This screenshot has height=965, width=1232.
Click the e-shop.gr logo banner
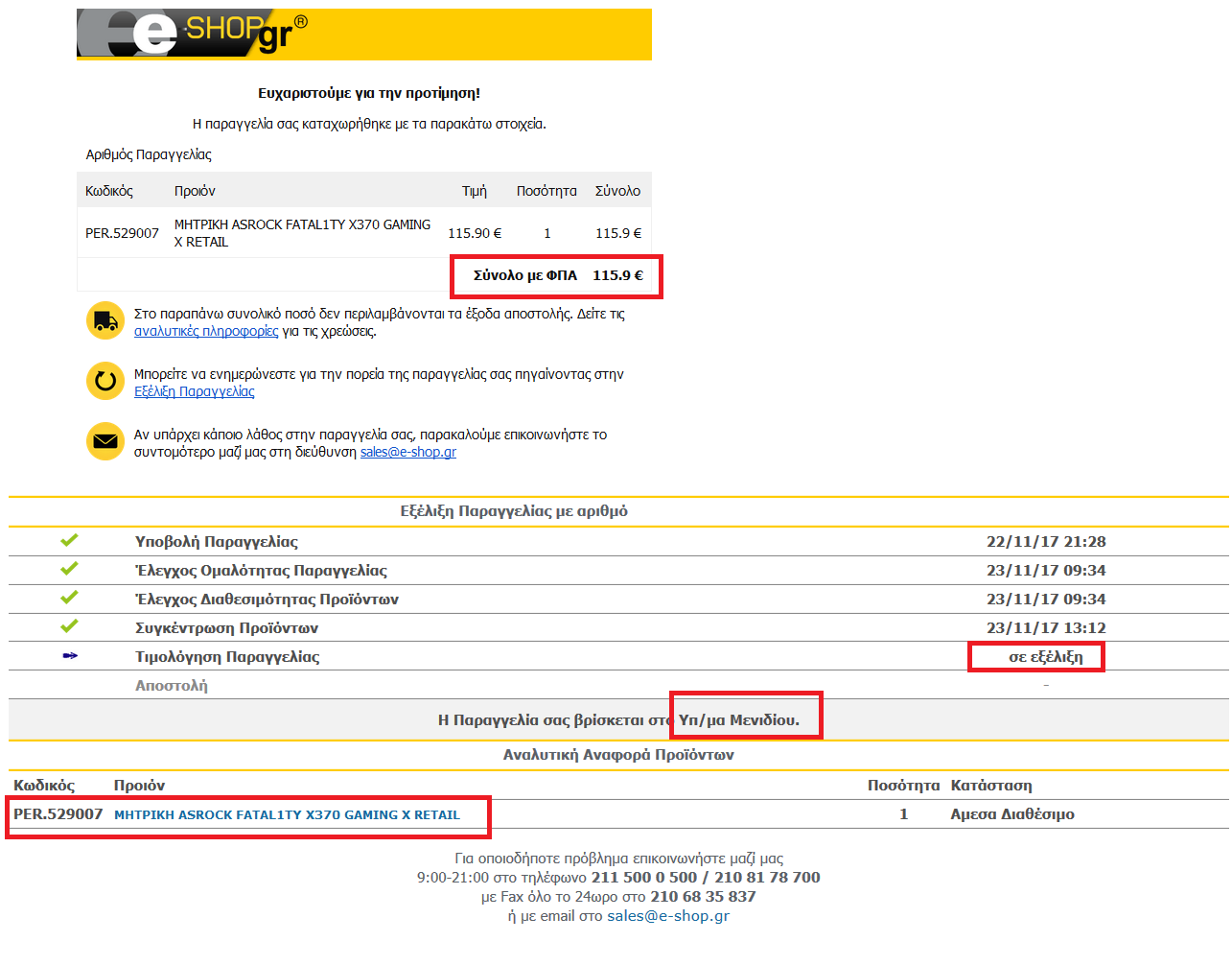363,35
